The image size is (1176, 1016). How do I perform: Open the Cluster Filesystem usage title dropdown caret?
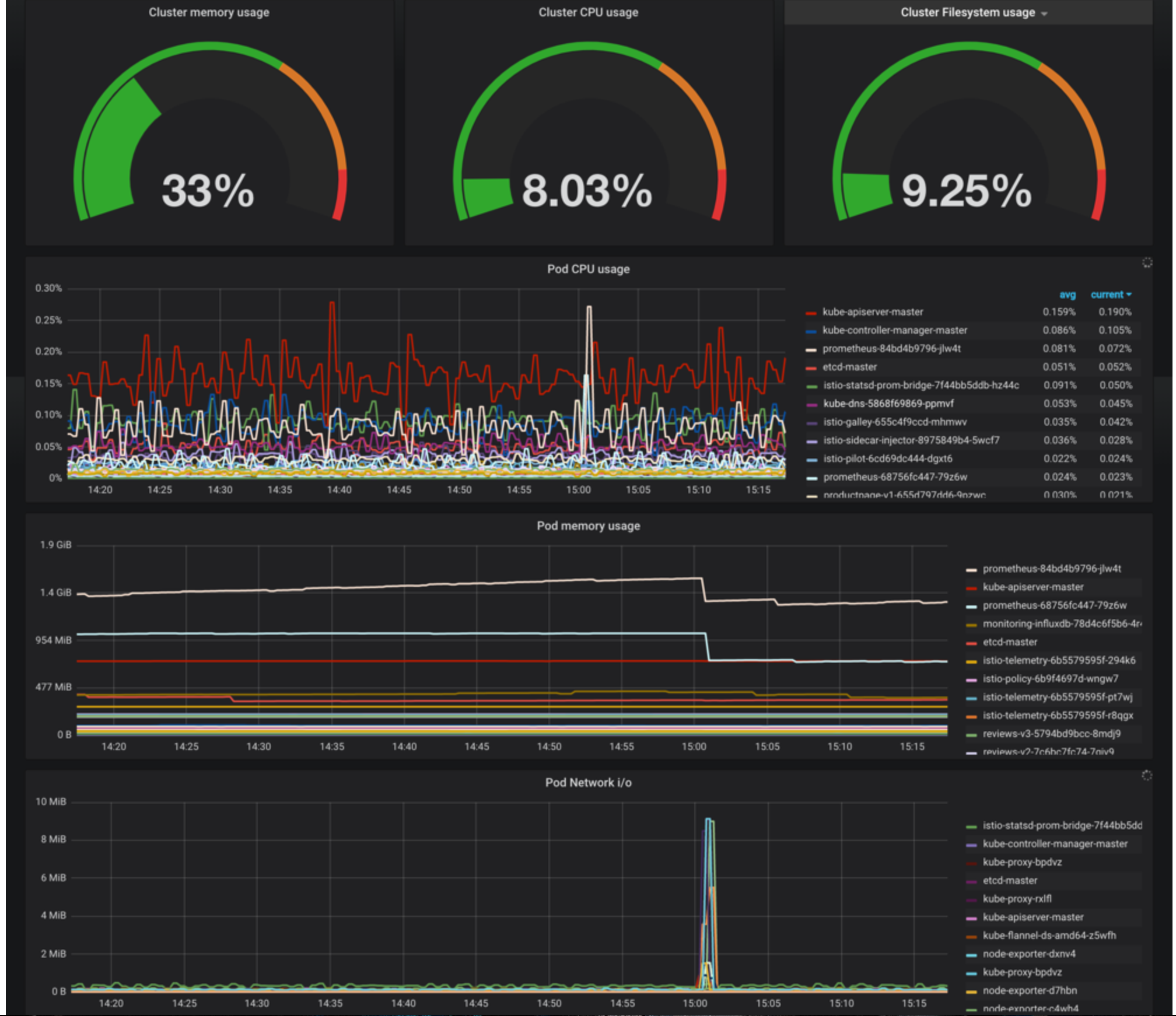click(1044, 13)
